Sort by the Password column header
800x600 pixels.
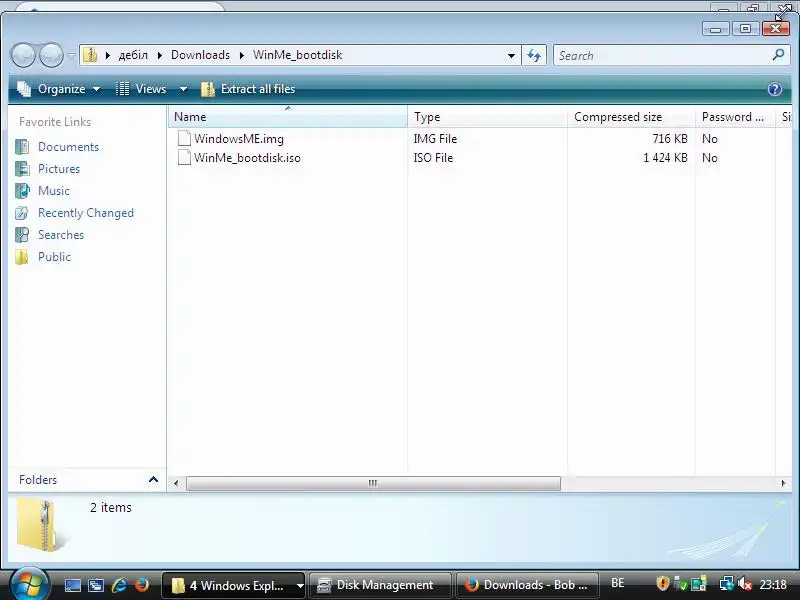(x=735, y=117)
